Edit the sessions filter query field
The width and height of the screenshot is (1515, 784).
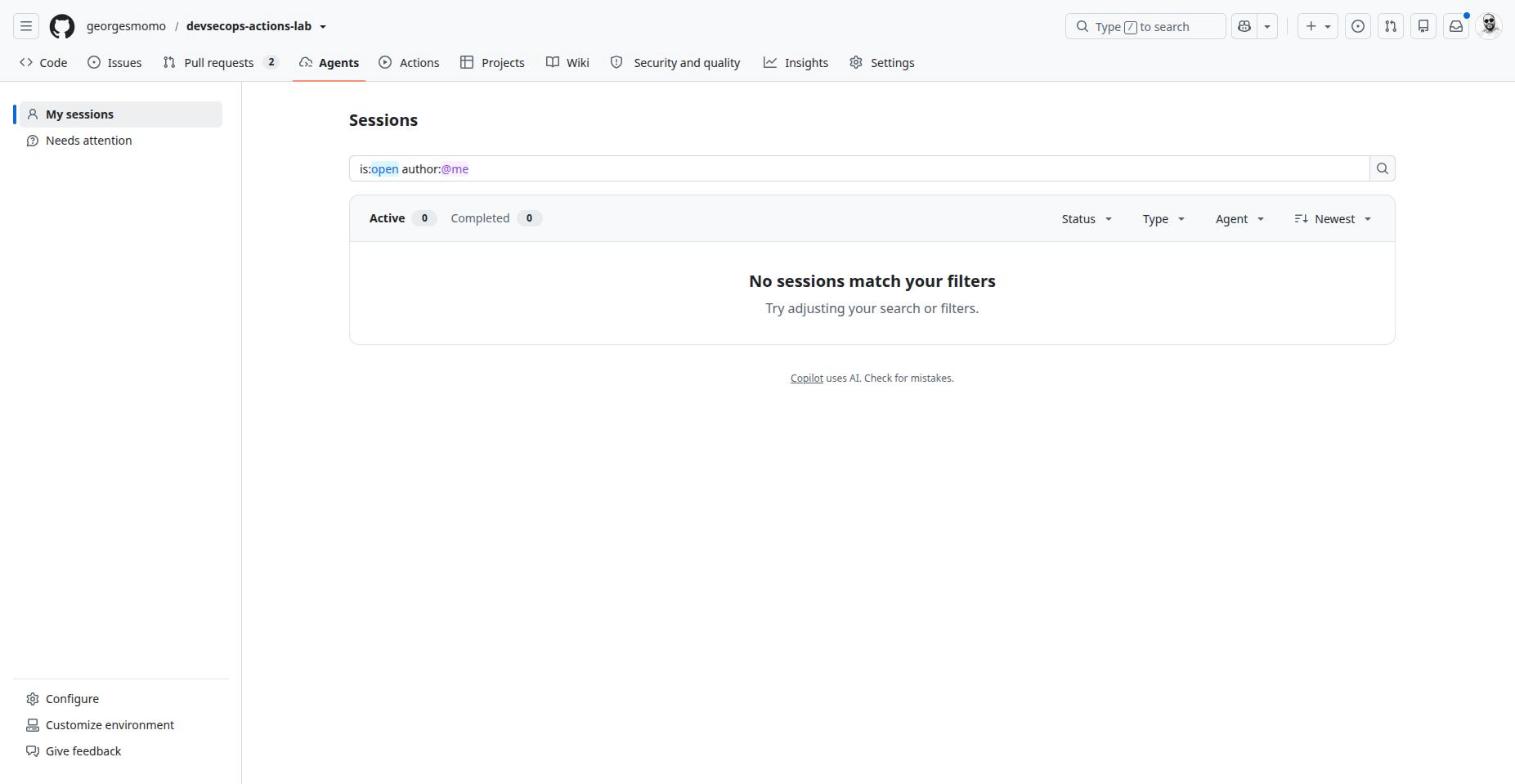[x=859, y=169]
